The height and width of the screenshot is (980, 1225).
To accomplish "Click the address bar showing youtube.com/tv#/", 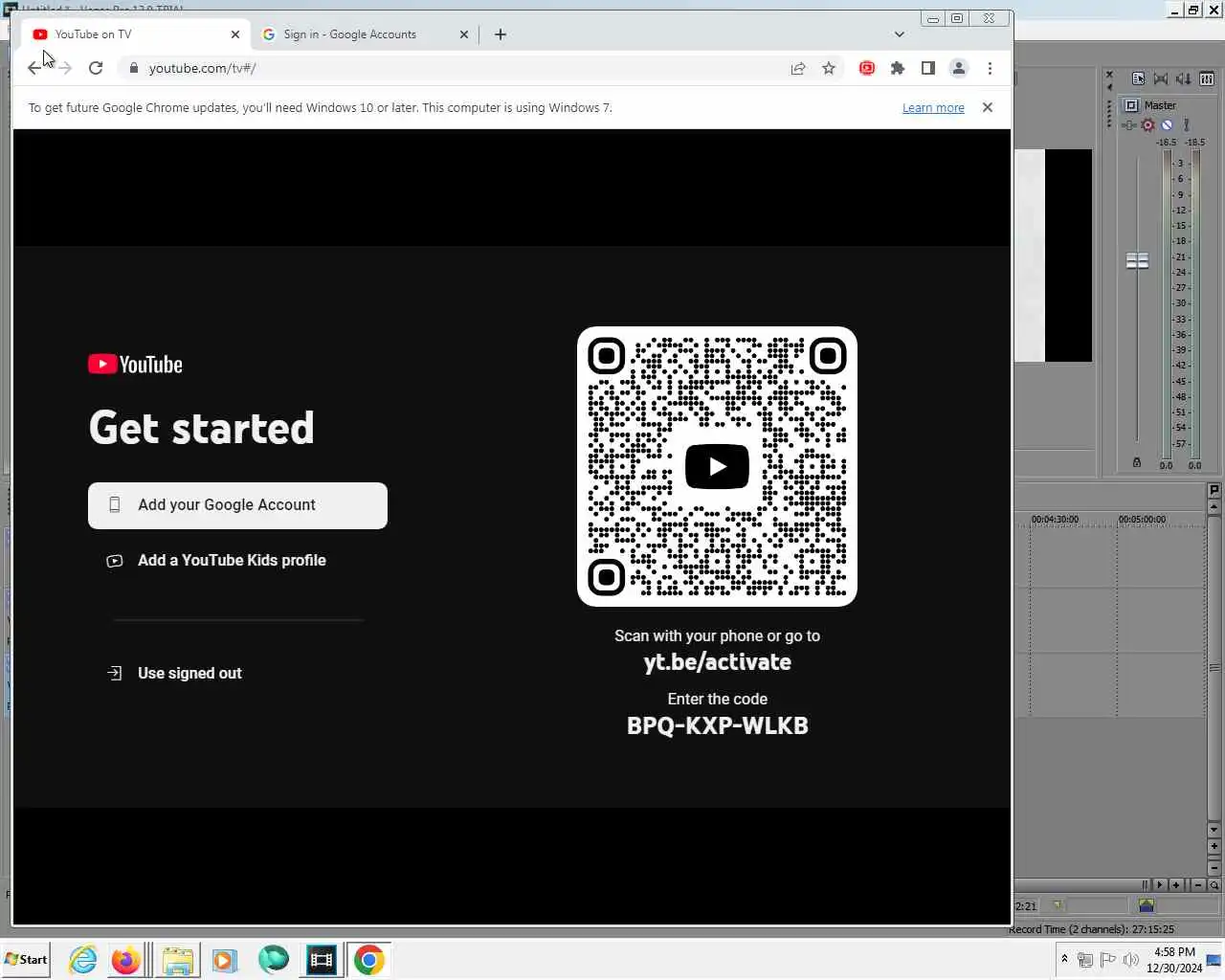I will pyautogui.click(x=459, y=68).
